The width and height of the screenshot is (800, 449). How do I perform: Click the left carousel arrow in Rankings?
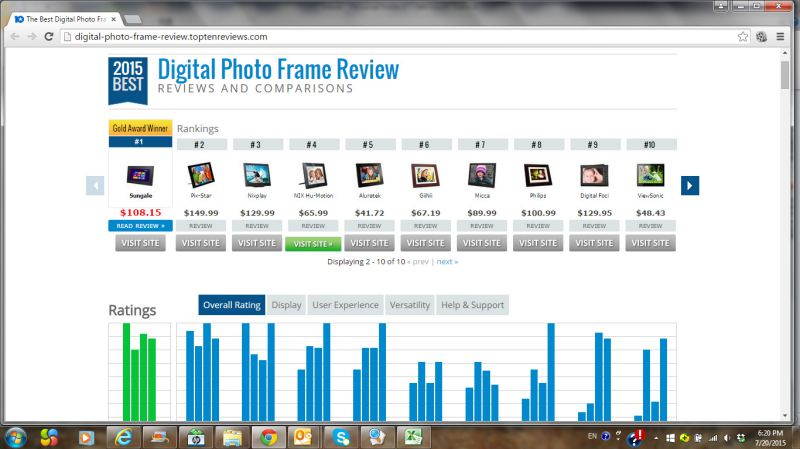click(95, 185)
